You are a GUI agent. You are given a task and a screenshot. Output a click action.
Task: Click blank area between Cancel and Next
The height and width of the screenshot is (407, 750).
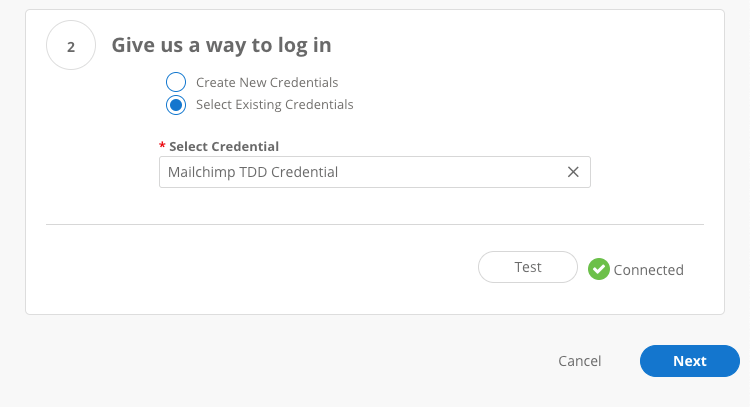620,361
